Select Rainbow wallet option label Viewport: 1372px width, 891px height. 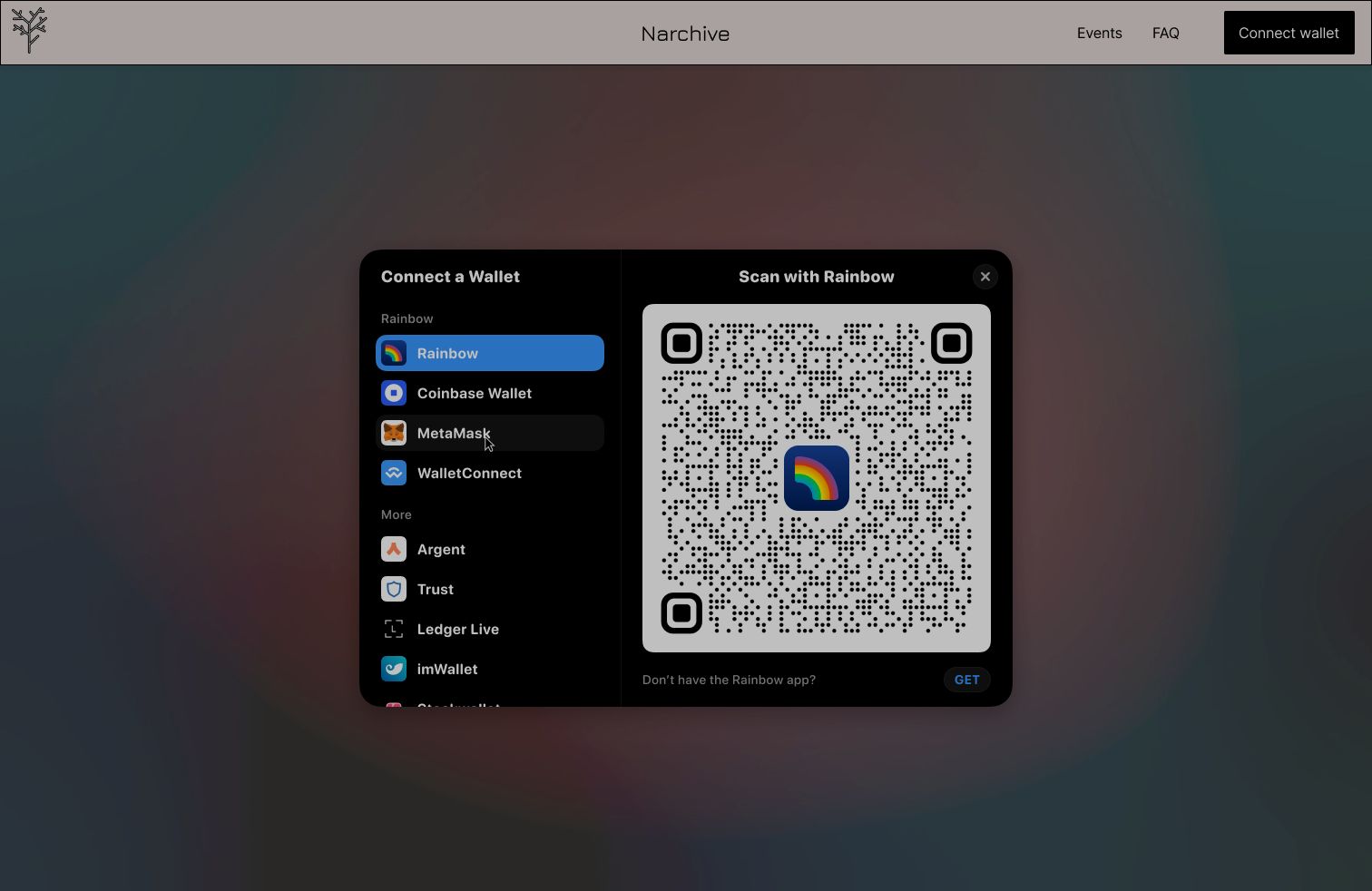click(x=447, y=354)
